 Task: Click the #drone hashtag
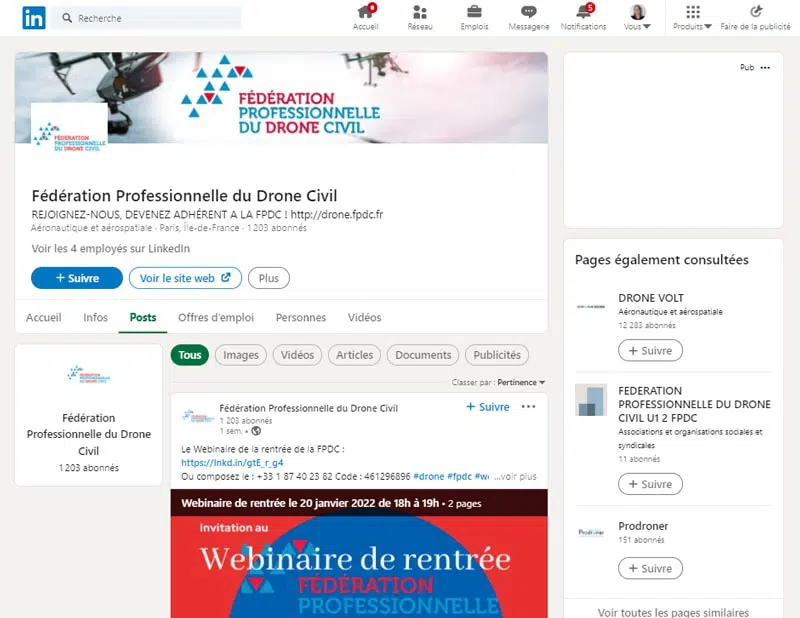(429, 476)
